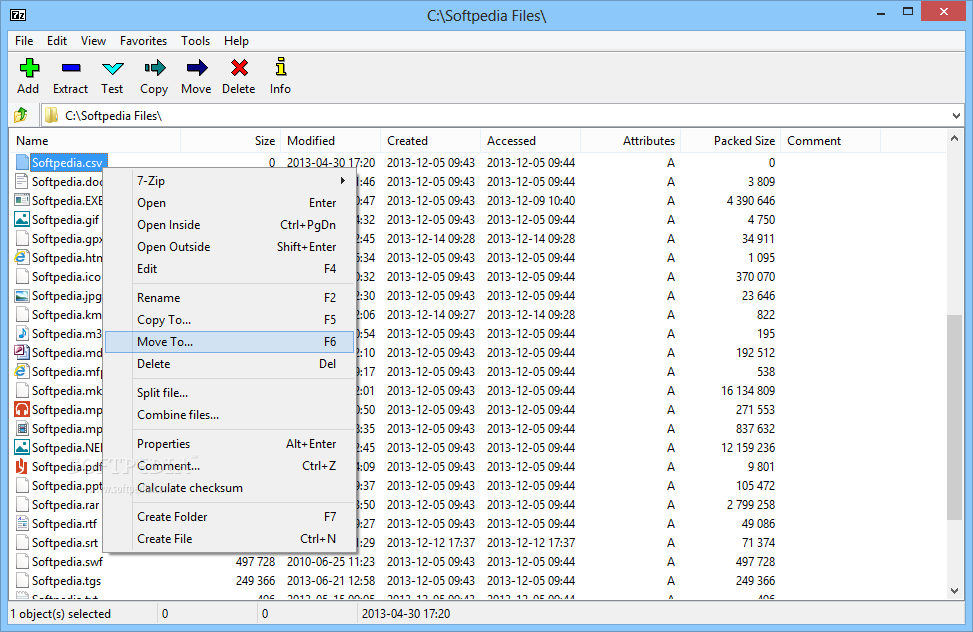Select the Softpedia.NEF file icon
The height and width of the screenshot is (632, 973).
[x=22, y=447]
